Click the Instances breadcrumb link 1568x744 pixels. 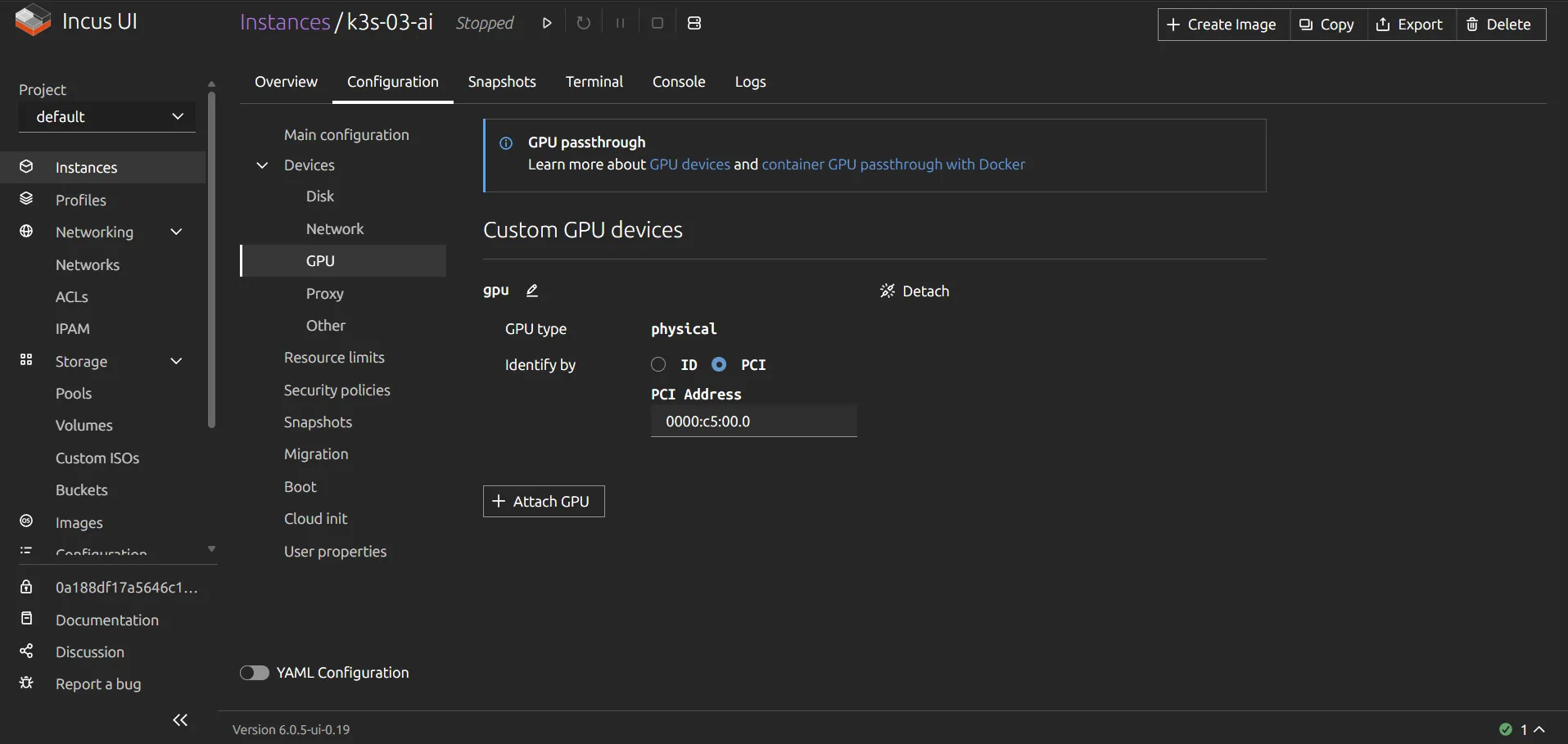coord(285,22)
